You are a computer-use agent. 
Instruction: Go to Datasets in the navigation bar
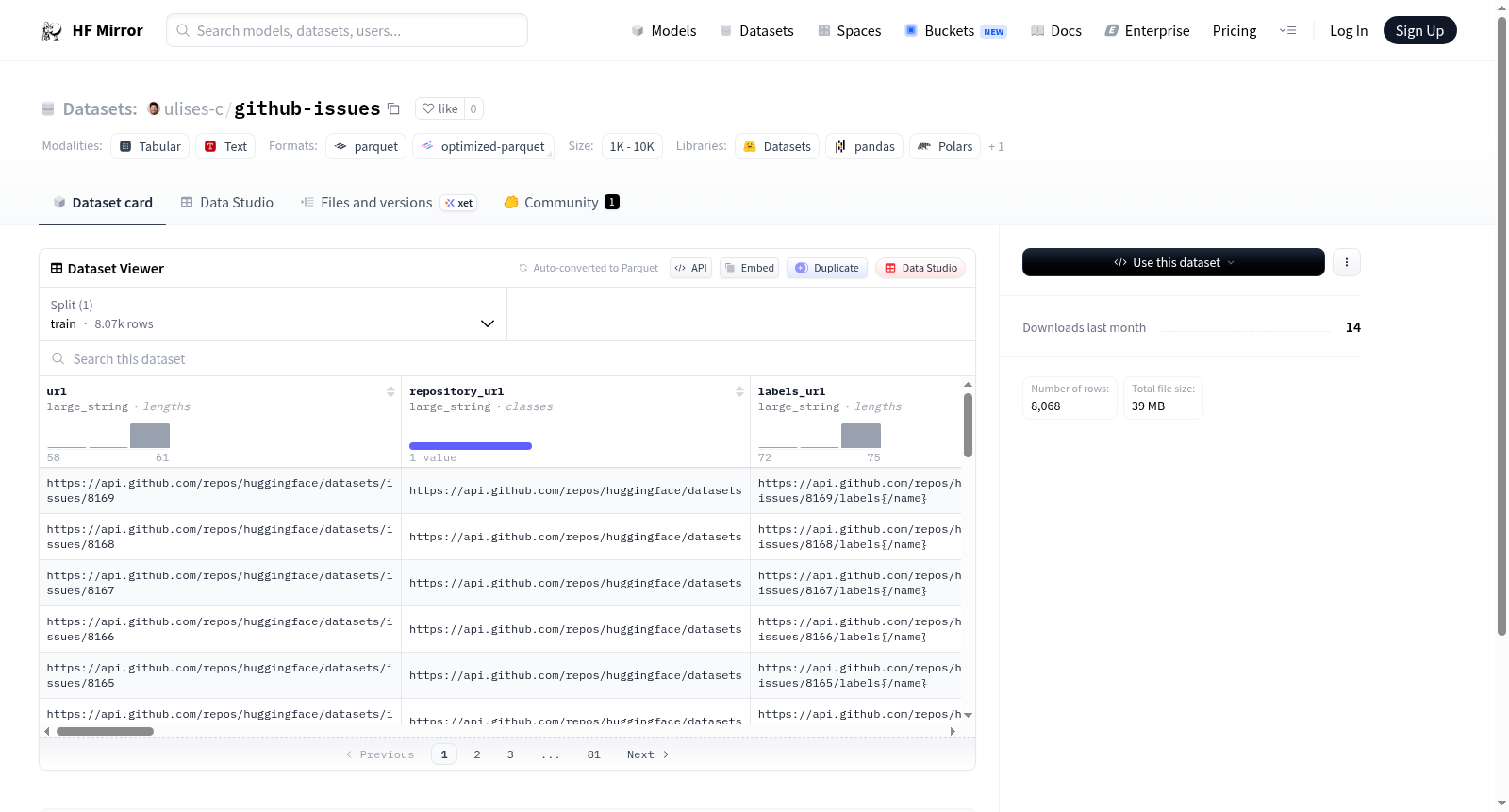click(756, 31)
